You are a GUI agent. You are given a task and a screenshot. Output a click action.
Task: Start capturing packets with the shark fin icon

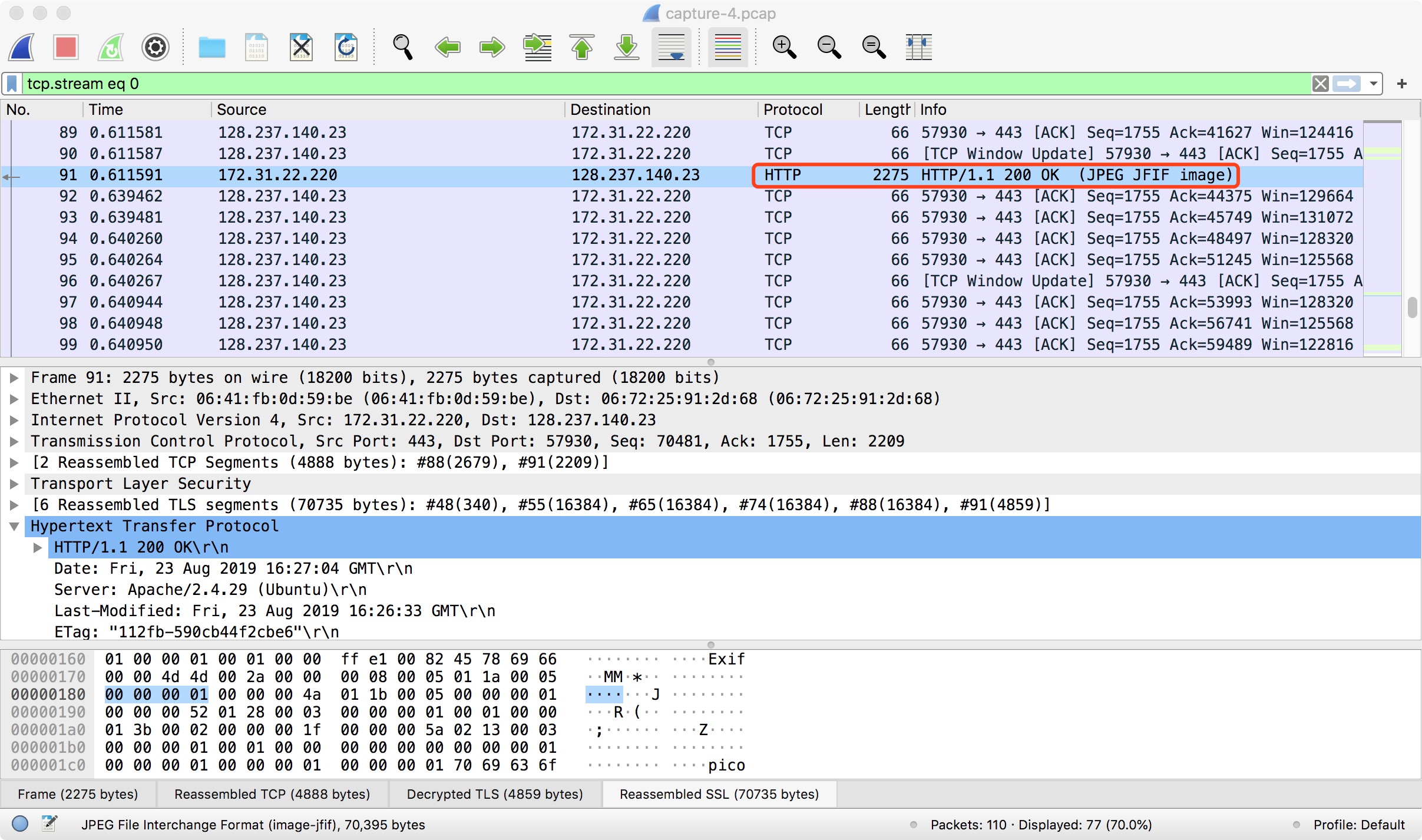coord(21,47)
